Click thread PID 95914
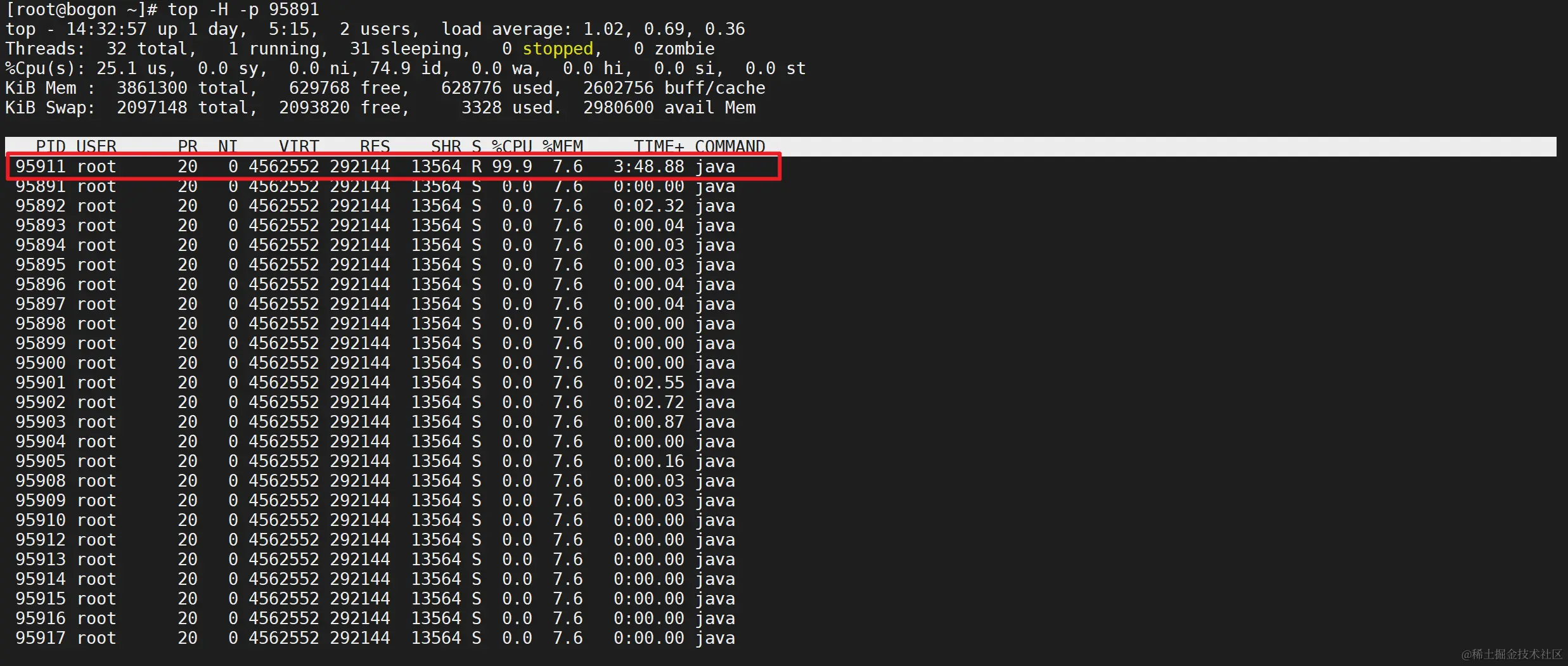 [41, 579]
